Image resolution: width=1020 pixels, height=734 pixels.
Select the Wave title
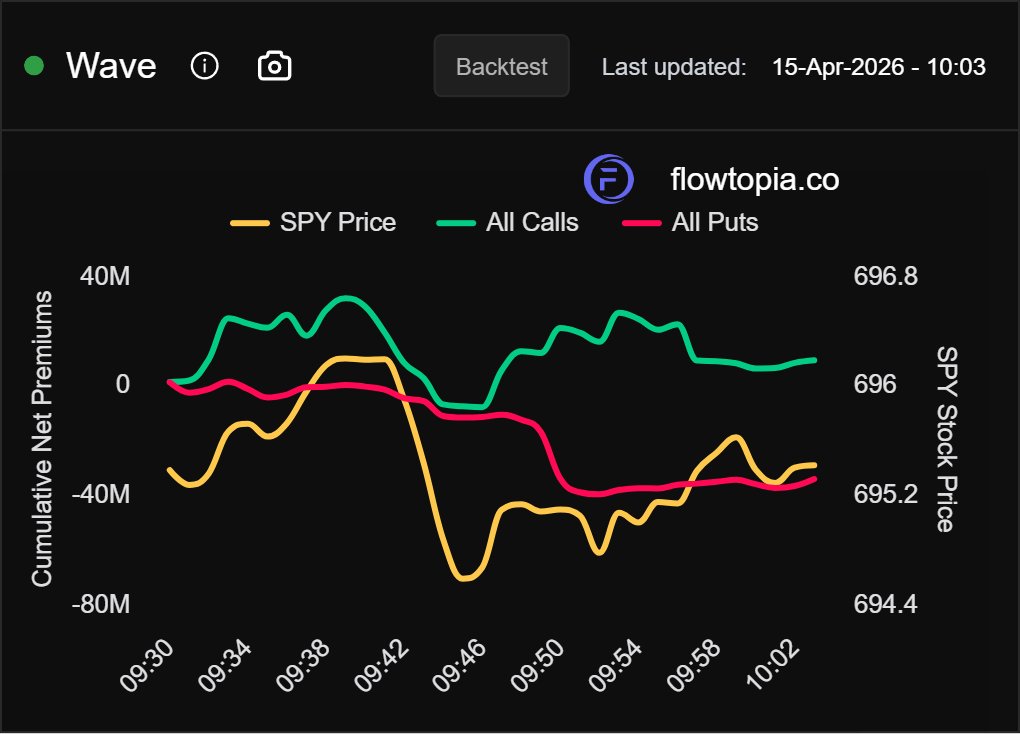[111, 66]
